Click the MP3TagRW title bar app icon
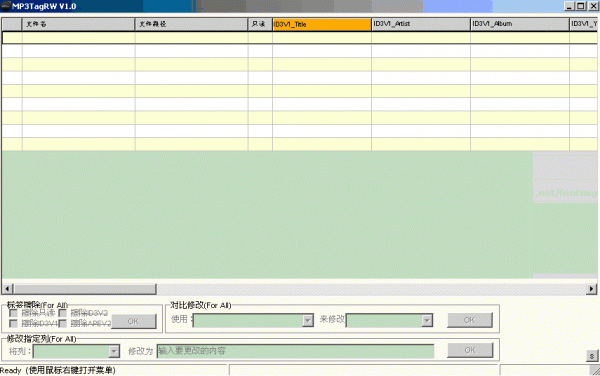 coord(5,6)
